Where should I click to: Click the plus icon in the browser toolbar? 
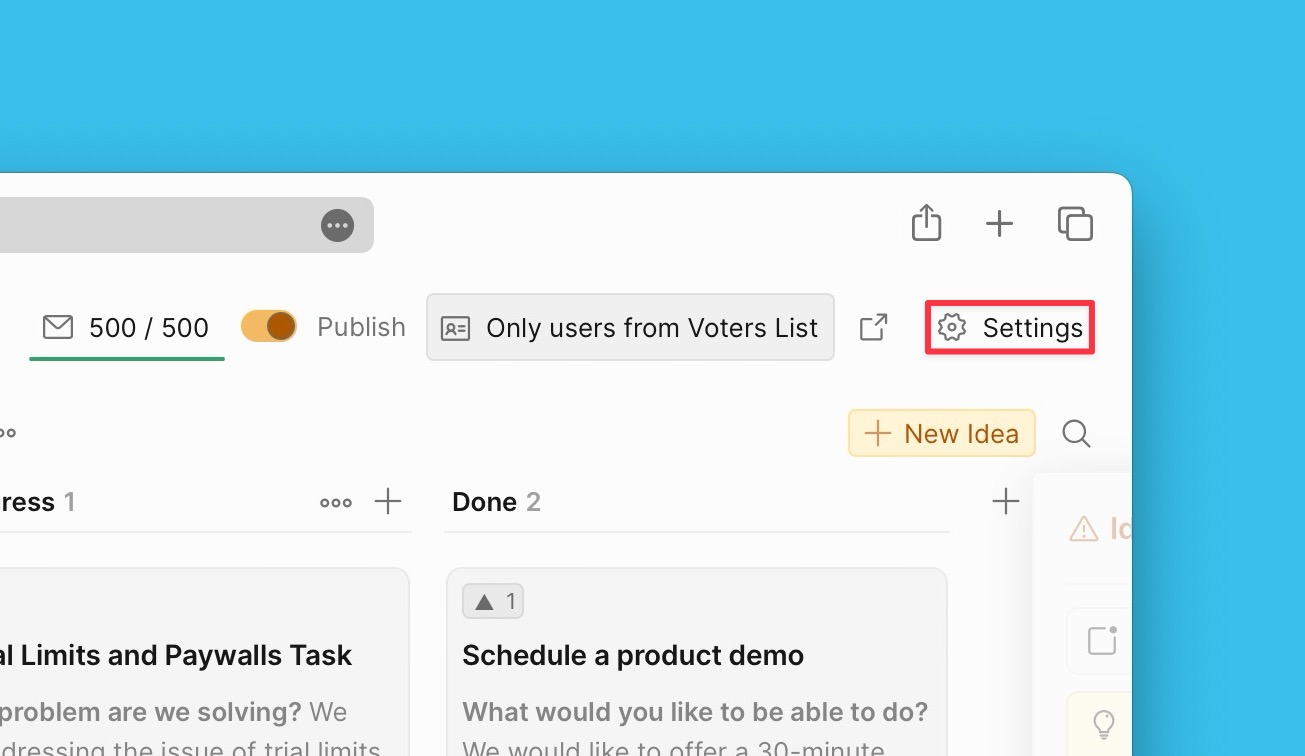tap(999, 224)
